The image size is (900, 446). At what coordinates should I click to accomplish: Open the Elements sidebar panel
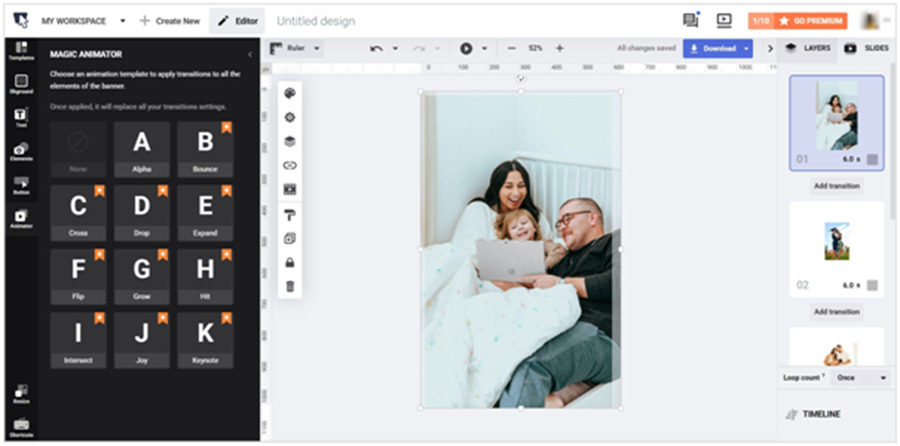pos(21,152)
